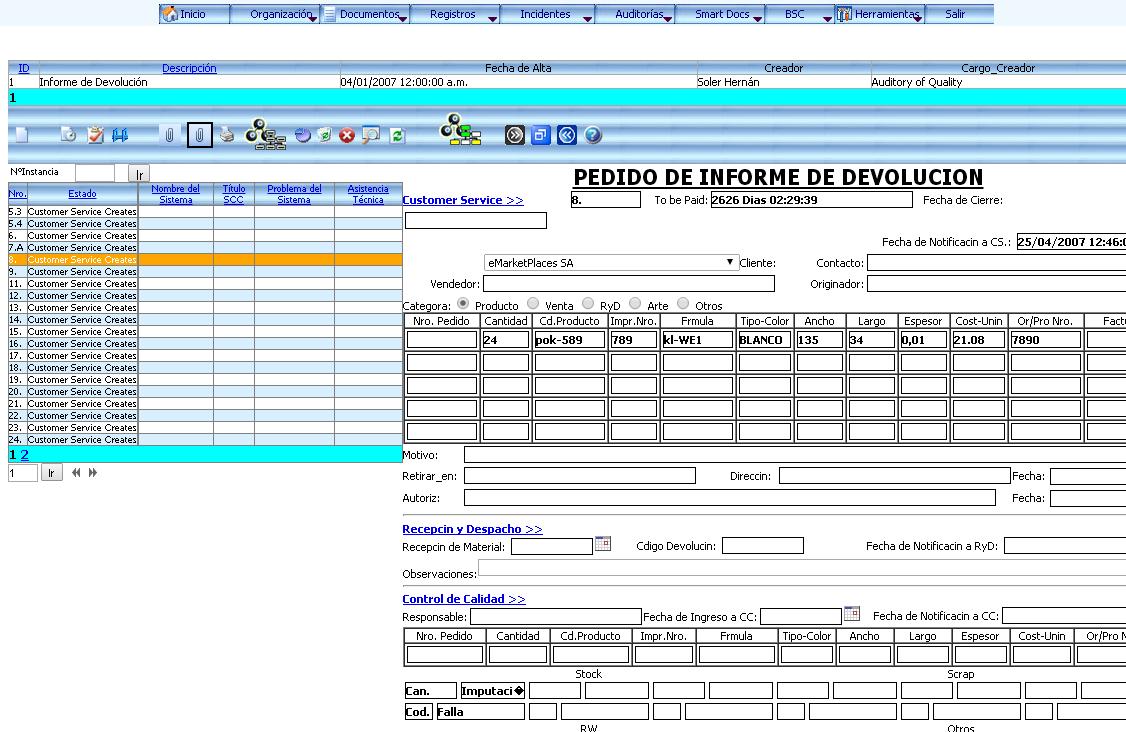Click the Ir button beside page number box
This screenshot has width=1126, height=732.
point(51,473)
